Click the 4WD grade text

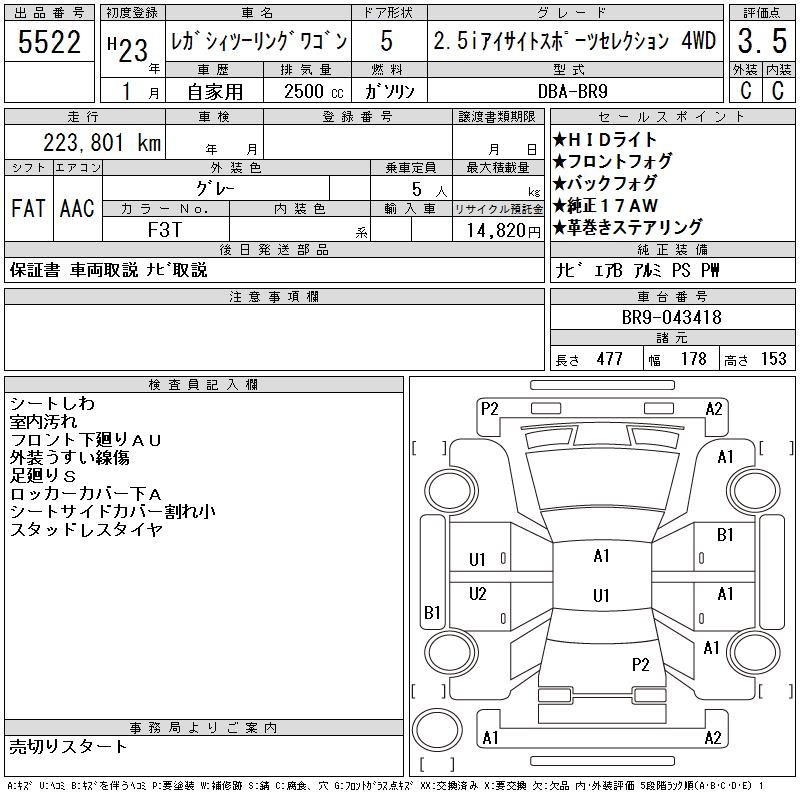(700, 43)
